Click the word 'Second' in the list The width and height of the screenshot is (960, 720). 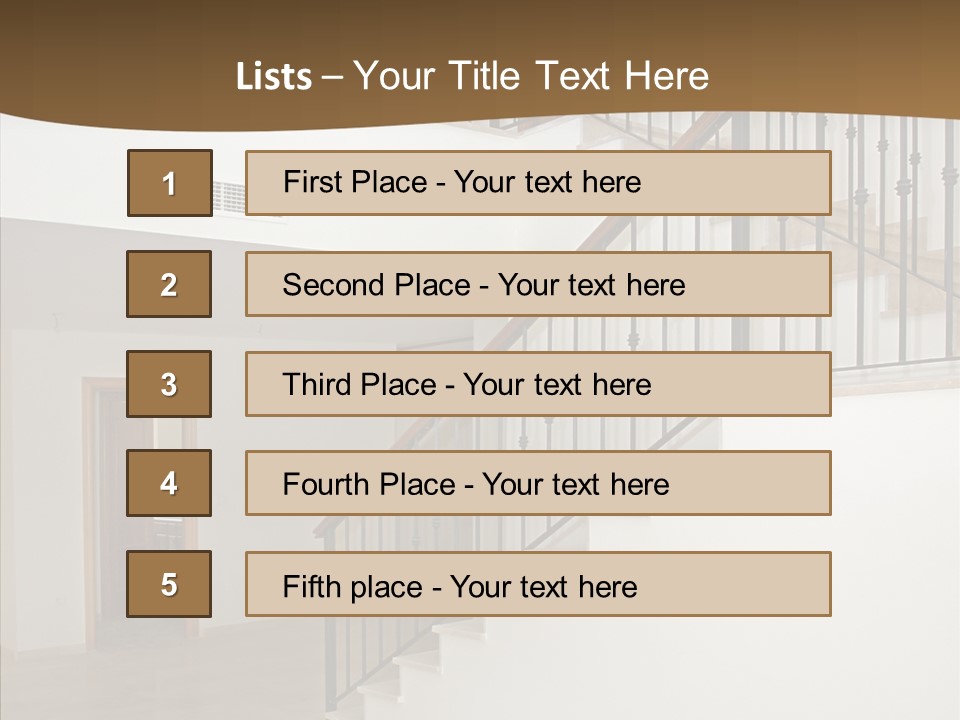point(334,285)
